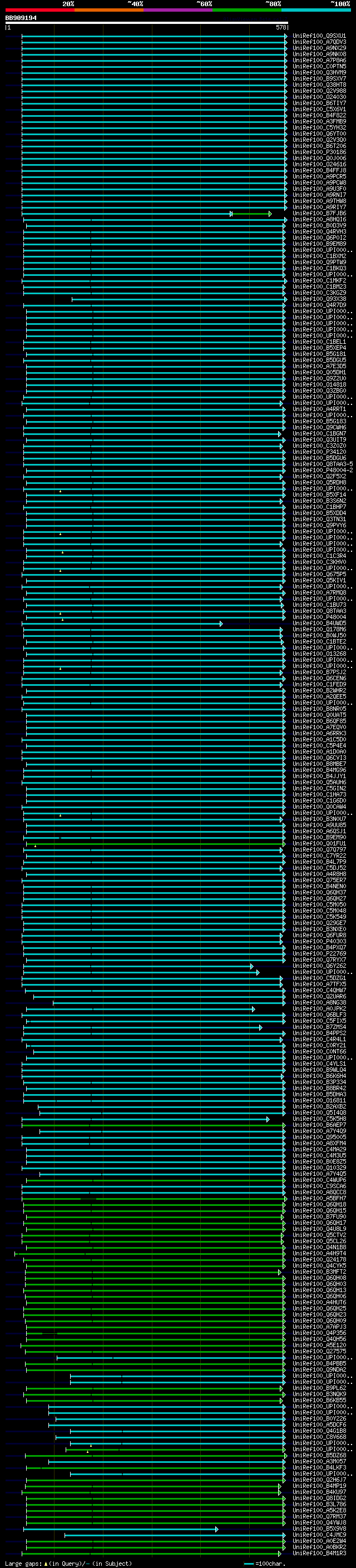Screen dimensions: 356x1568
Task: Select the UniRef100_A9PCW8 label
Action: 319,182
